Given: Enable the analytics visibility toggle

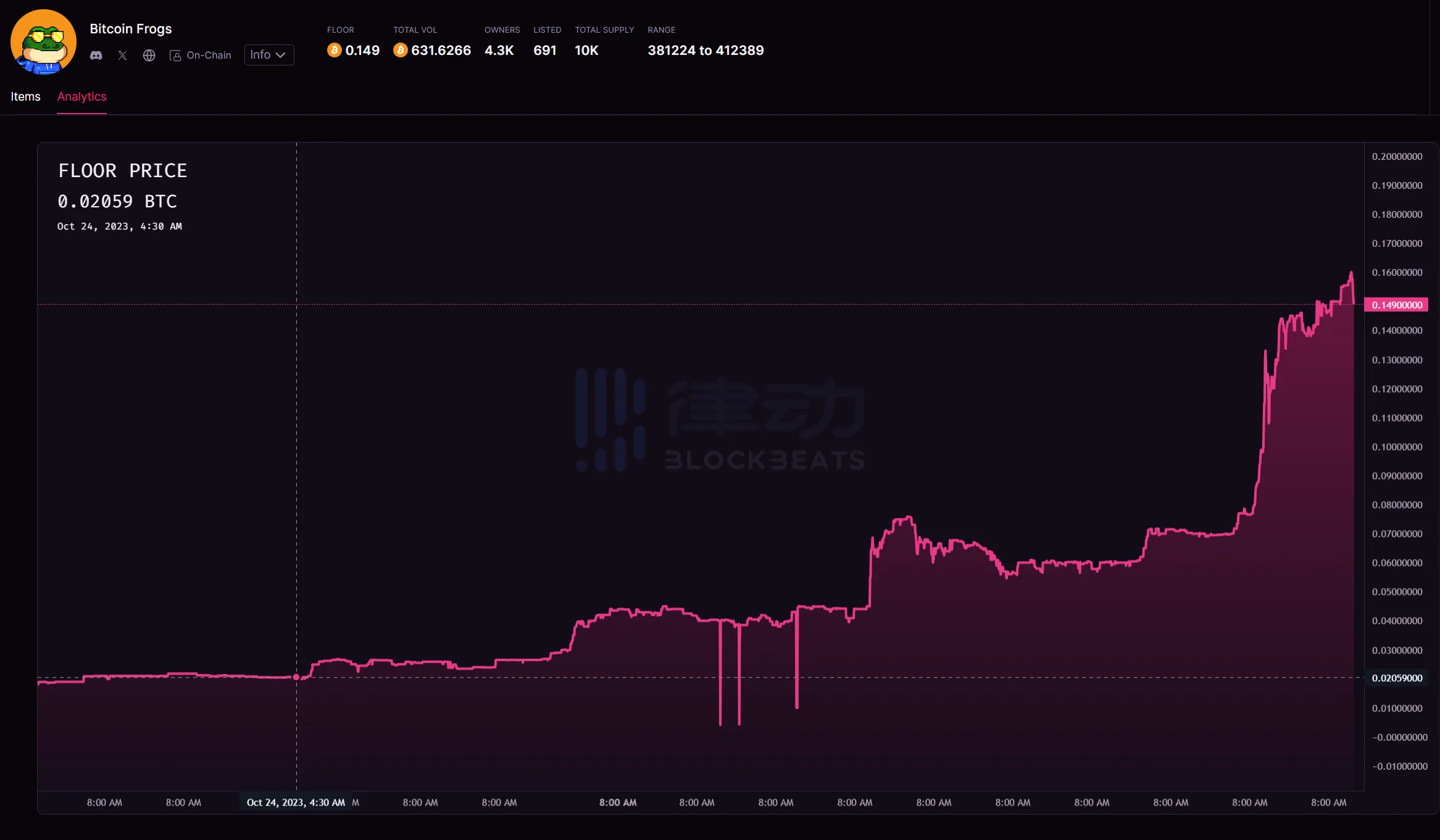Looking at the screenshot, I should (x=81, y=97).
